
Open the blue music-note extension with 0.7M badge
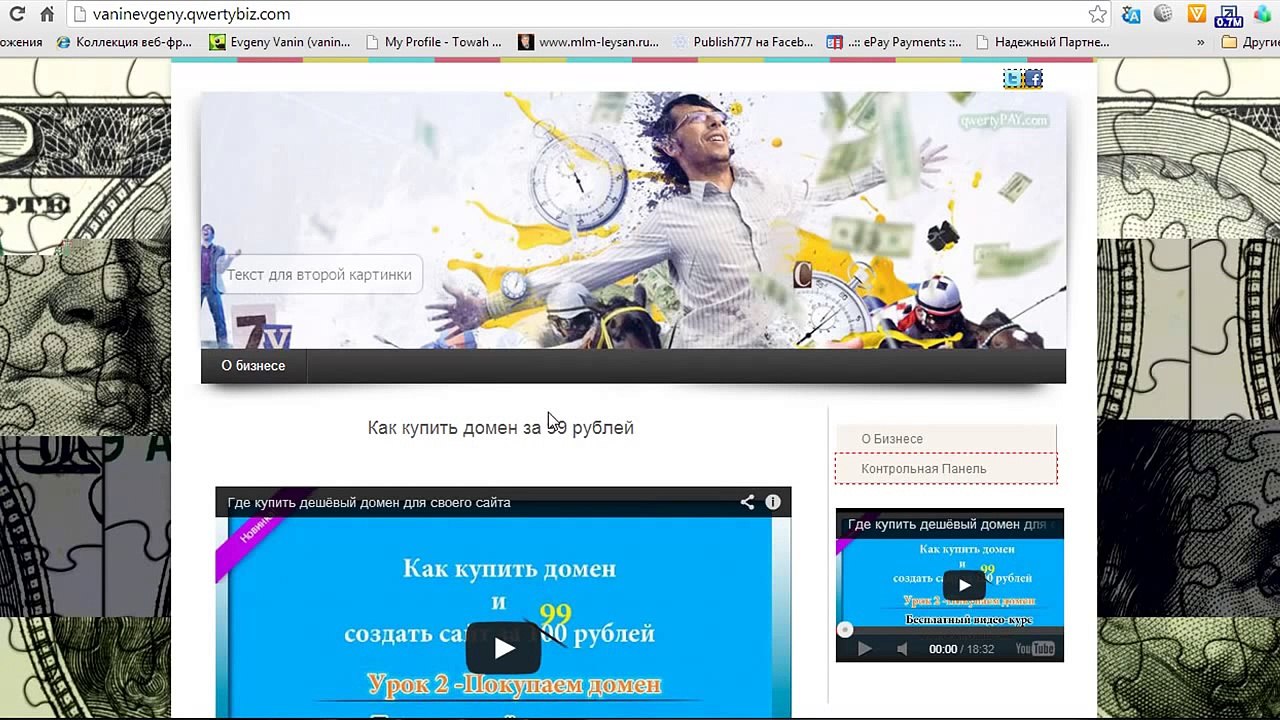[x=1228, y=15]
